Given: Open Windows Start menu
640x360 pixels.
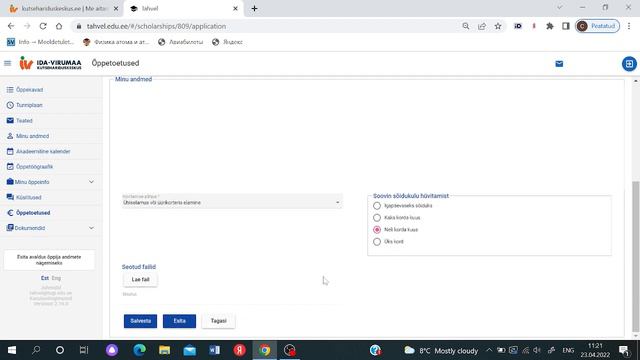Looking at the screenshot, I should (x=12, y=350).
